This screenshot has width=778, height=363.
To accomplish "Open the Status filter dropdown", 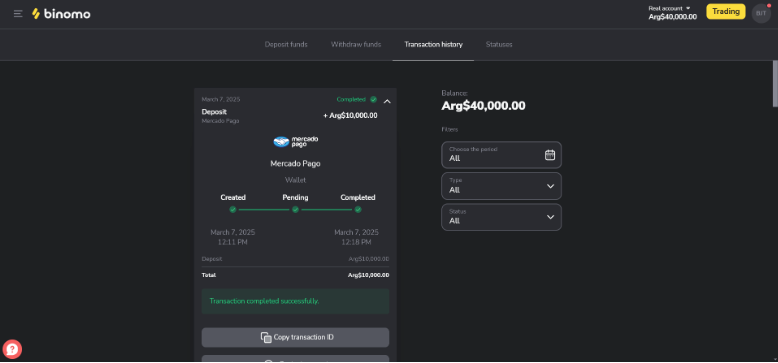I will pyautogui.click(x=502, y=217).
